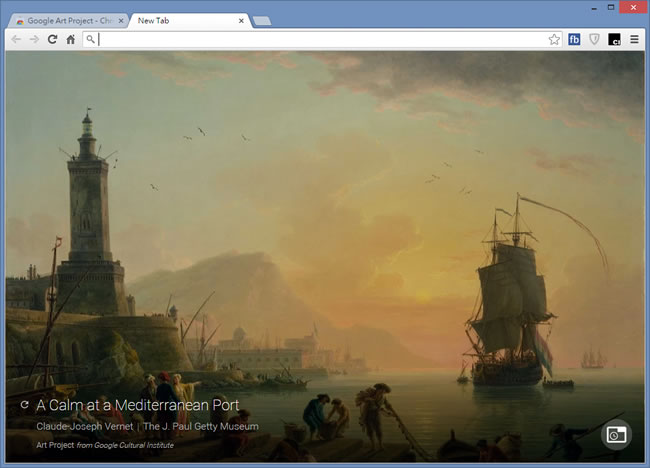
Task: Open the Chrome hamburger menu
Action: [x=634, y=39]
